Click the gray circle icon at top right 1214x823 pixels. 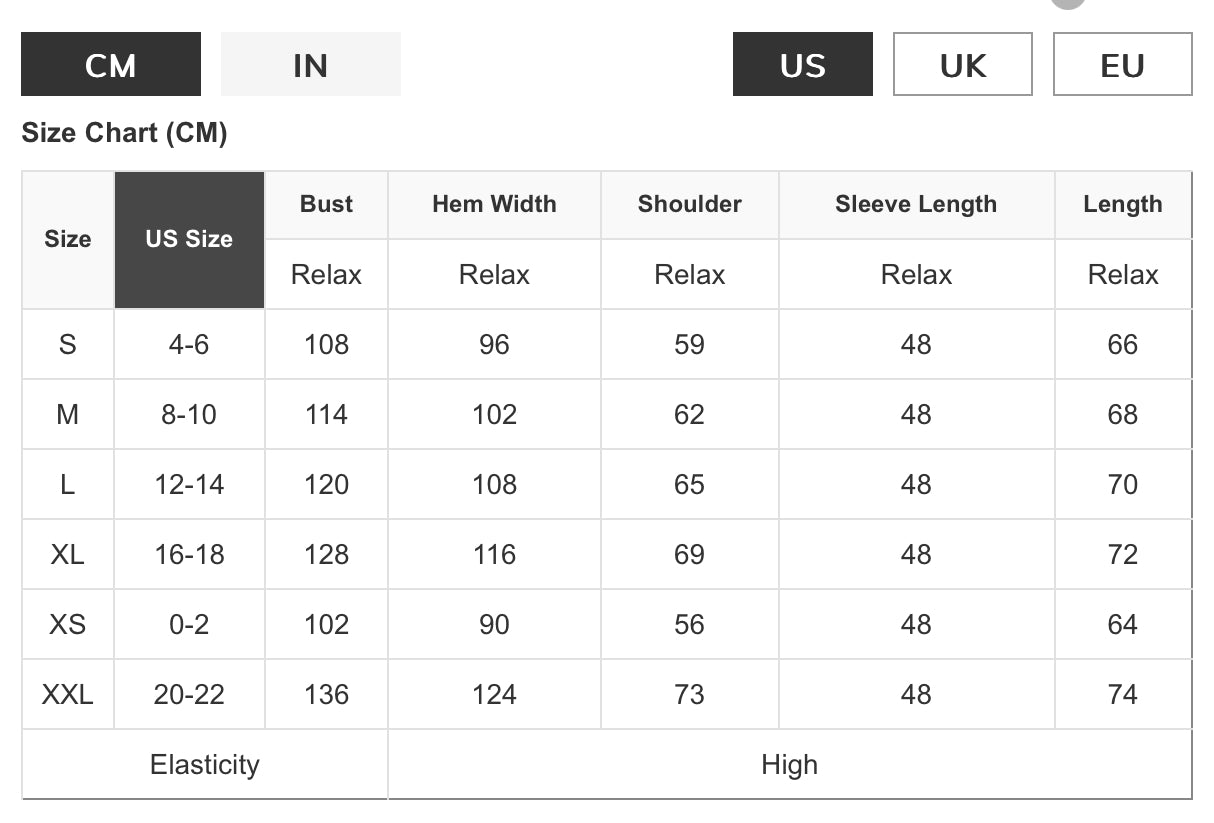(1068, 3)
